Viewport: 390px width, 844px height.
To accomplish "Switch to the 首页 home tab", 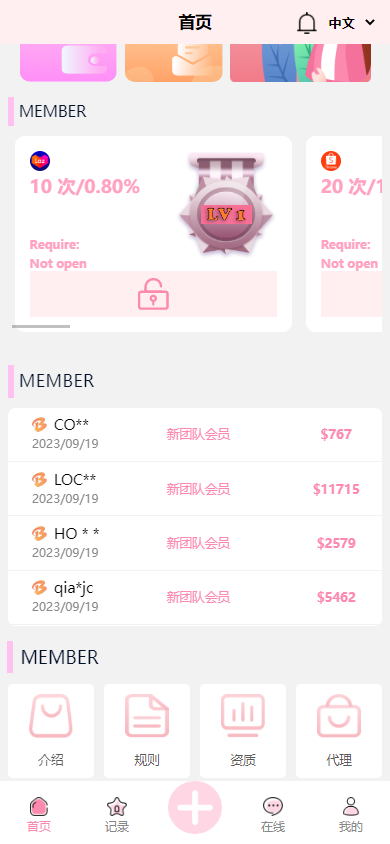I will pos(39,814).
